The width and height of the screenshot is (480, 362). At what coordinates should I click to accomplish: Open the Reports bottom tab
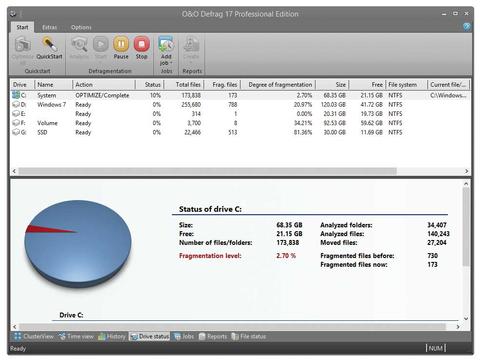tap(213, 336)
